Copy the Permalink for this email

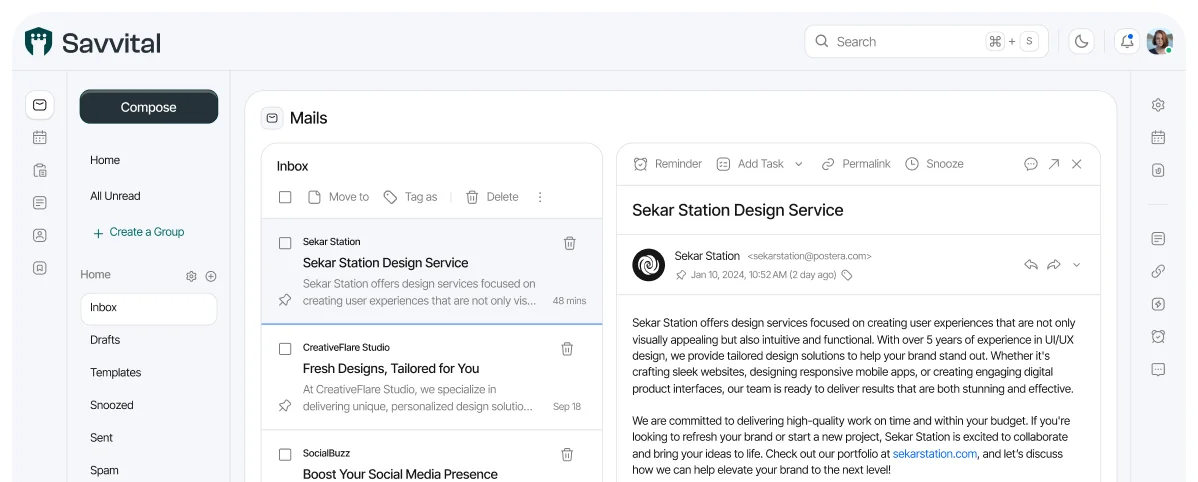coord(855,164)
